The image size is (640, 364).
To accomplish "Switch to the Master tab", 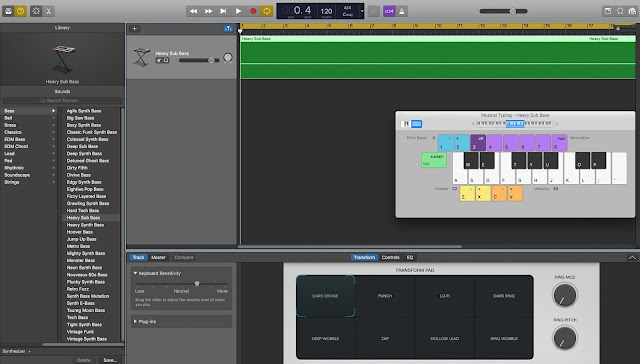I will [x=158, y=257].
